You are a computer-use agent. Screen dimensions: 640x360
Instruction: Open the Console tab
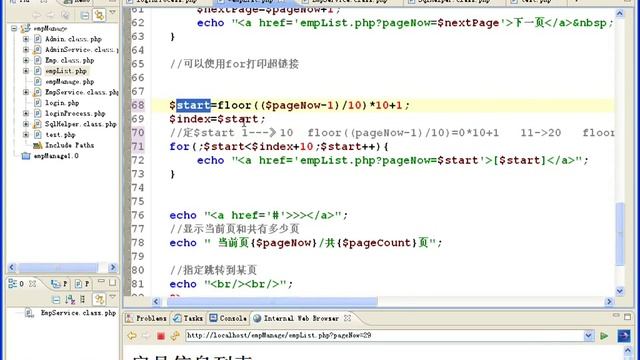(228, 318)
